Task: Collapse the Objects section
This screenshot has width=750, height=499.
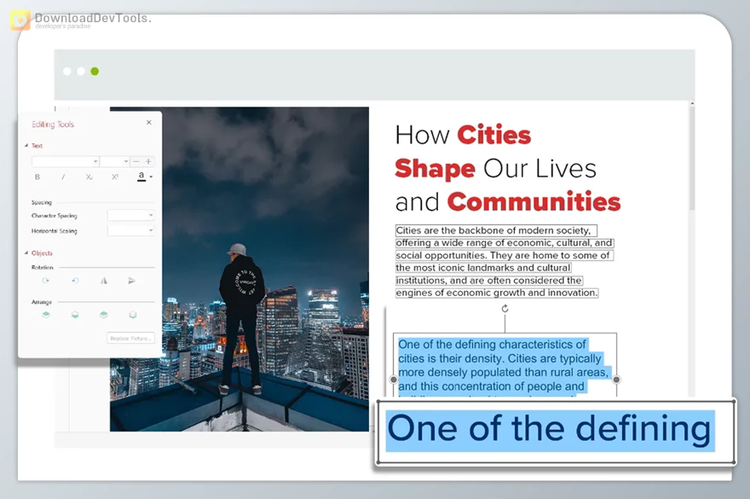Action: (x=26, y=253)
